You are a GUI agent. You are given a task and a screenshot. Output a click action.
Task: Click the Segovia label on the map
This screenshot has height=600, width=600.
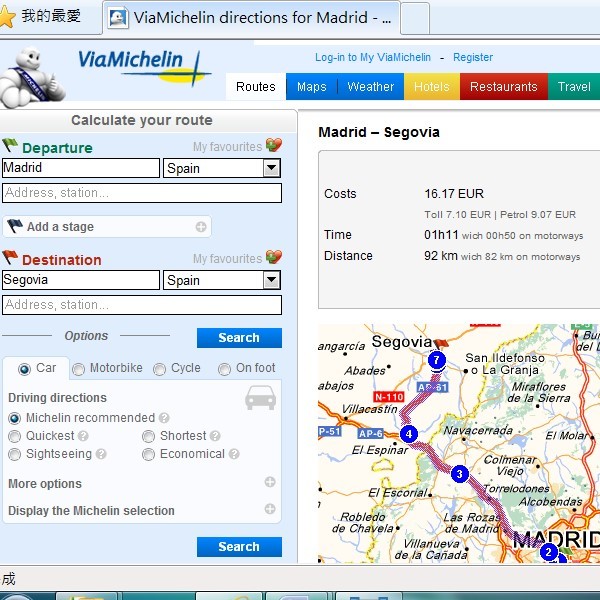(x=402, y=341)
